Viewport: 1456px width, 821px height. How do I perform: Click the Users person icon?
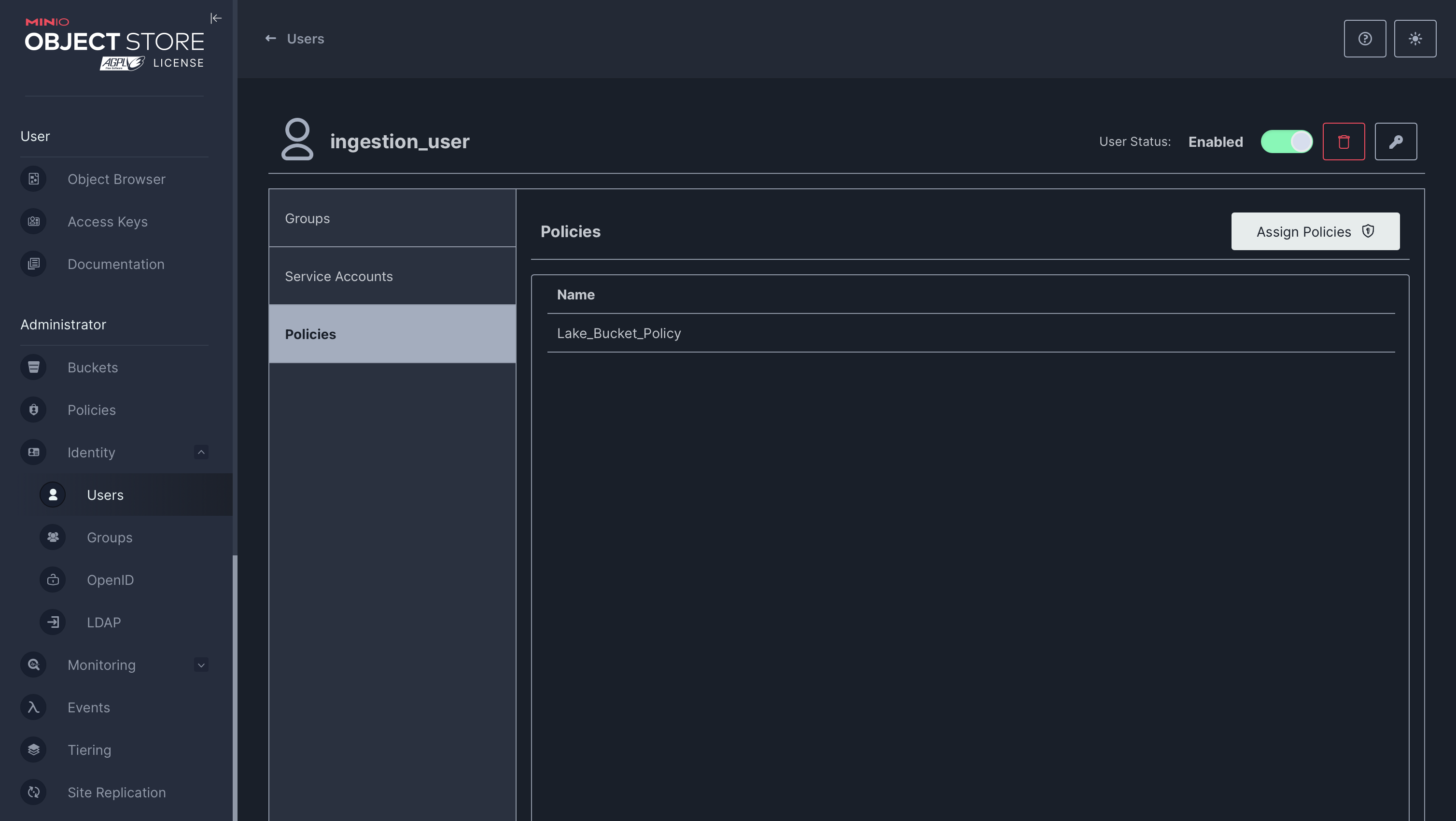53,495
